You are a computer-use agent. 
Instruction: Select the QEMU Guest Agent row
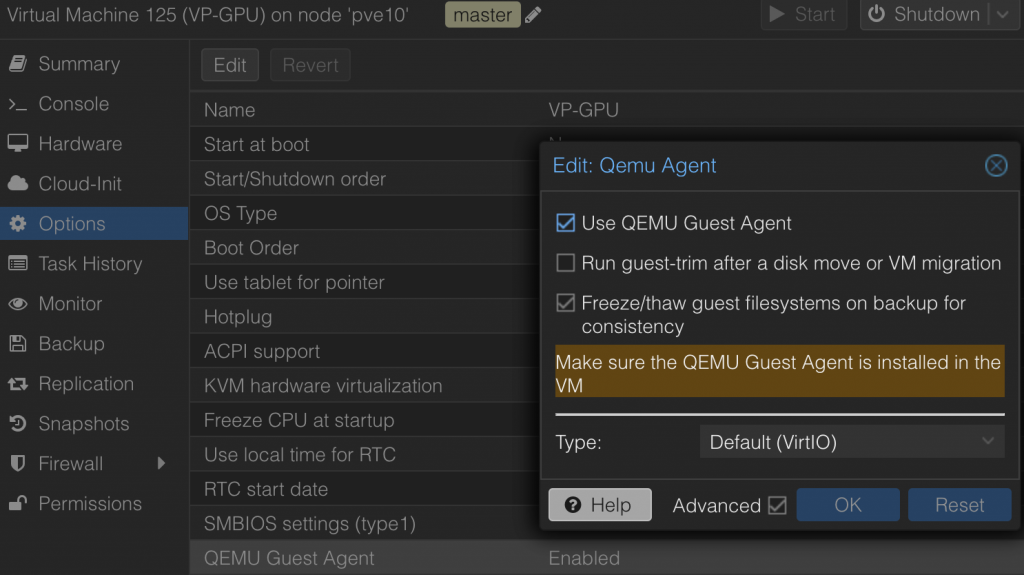(607, 558)
